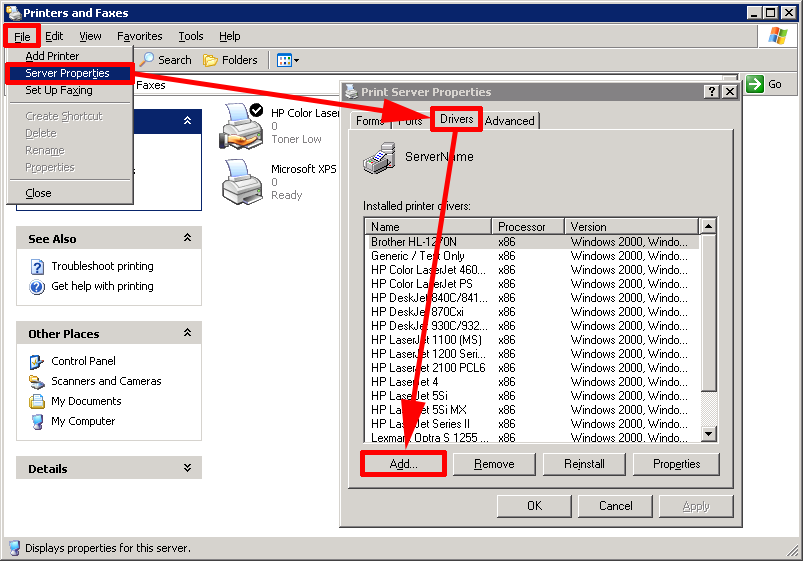Click Close in the File menu

tap(70, 193)
